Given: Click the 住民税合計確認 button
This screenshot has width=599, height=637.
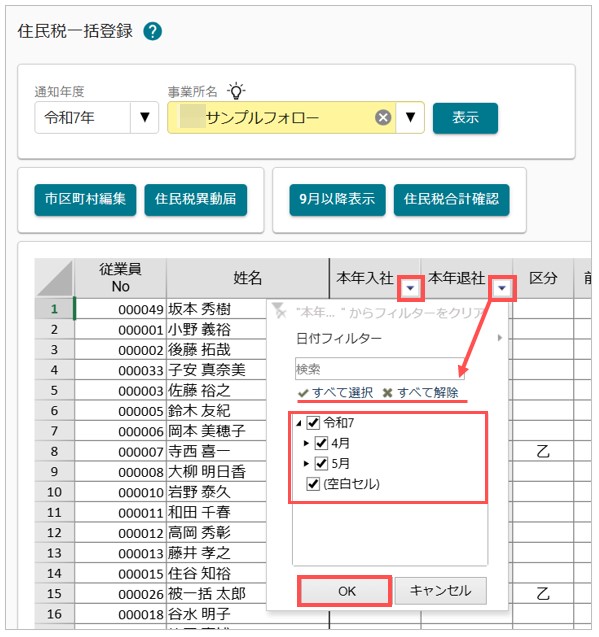Looking at the screenshot, I should [451, 199].
